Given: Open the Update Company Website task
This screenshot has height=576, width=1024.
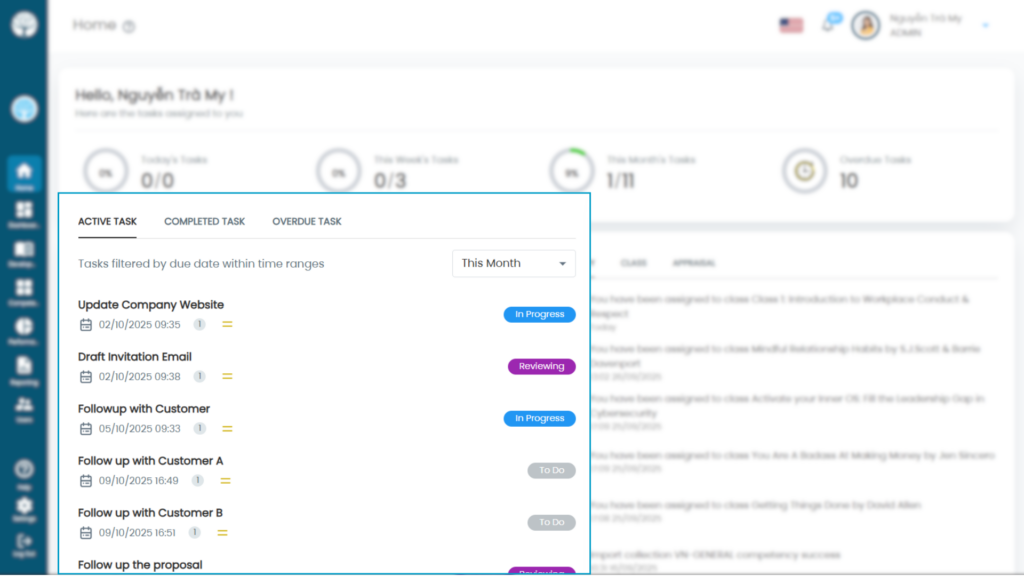Looking at the screenshot, I should tap(151, 305).
